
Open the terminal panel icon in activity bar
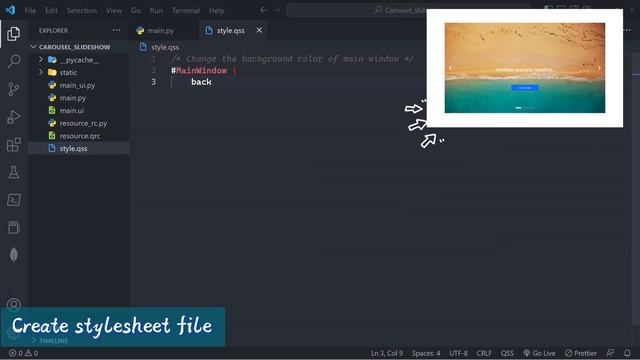(x=13, y=200)
